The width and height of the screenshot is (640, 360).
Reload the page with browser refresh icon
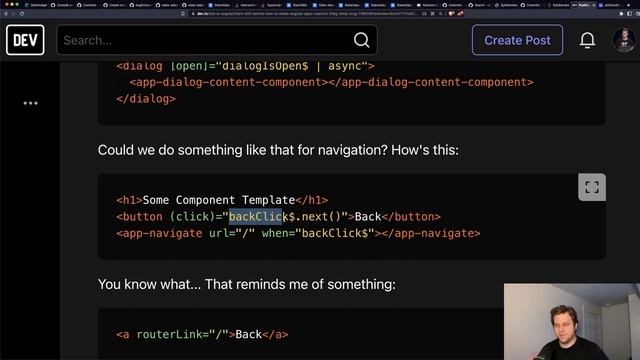pos(22,13)
